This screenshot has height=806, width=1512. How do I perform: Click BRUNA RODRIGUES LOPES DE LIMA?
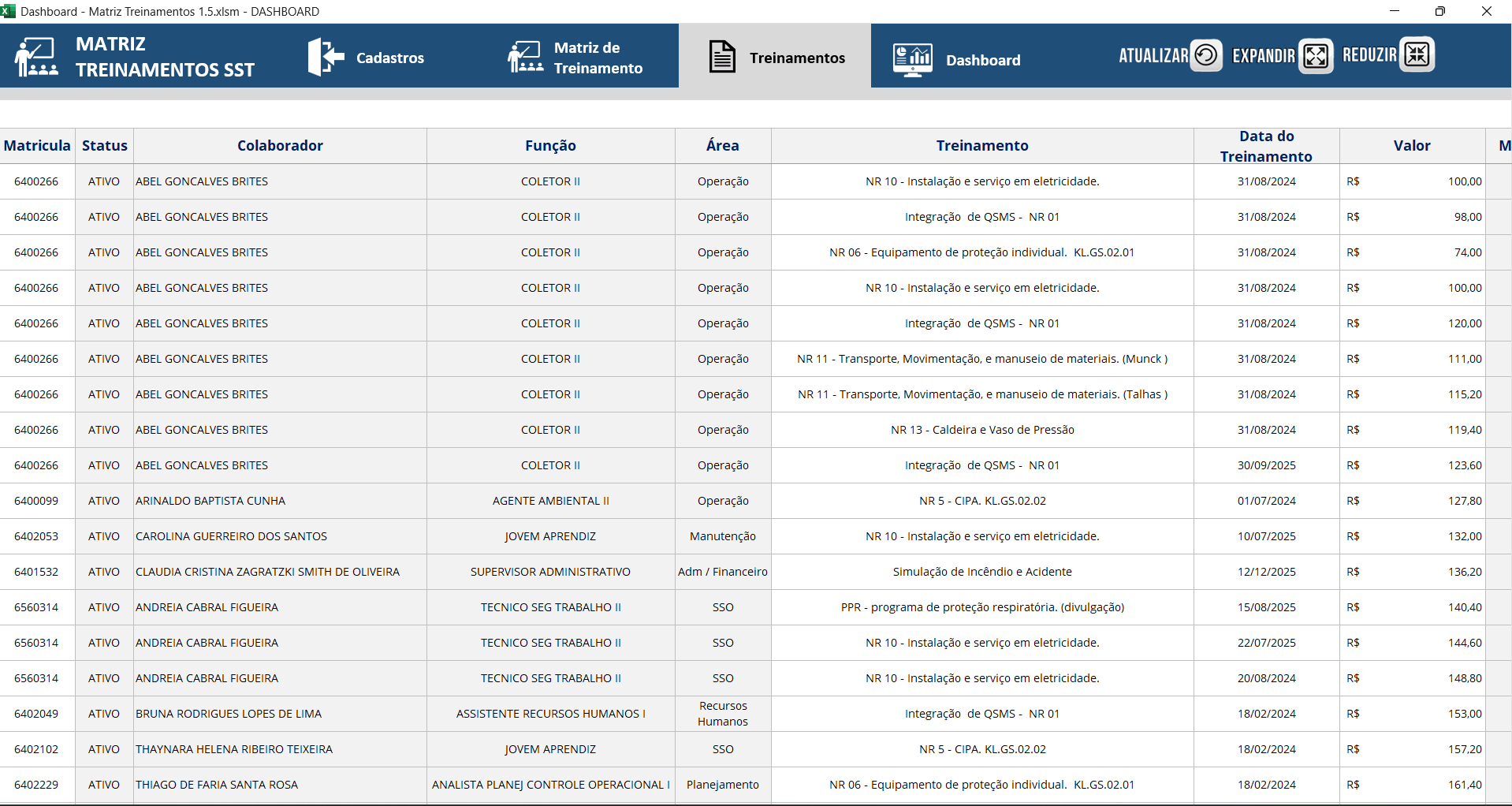[x=229, y=714]
